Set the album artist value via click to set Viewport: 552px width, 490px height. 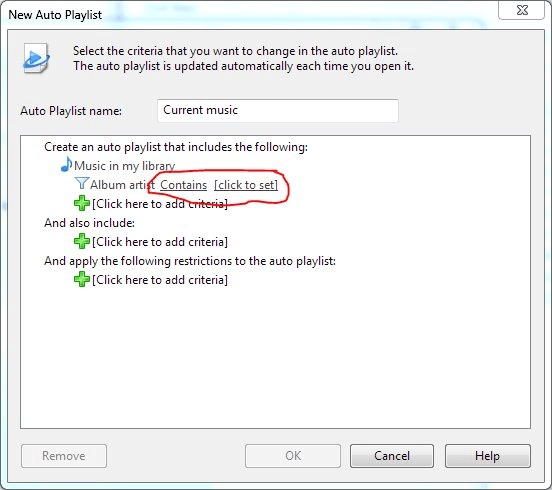point(246,185)
